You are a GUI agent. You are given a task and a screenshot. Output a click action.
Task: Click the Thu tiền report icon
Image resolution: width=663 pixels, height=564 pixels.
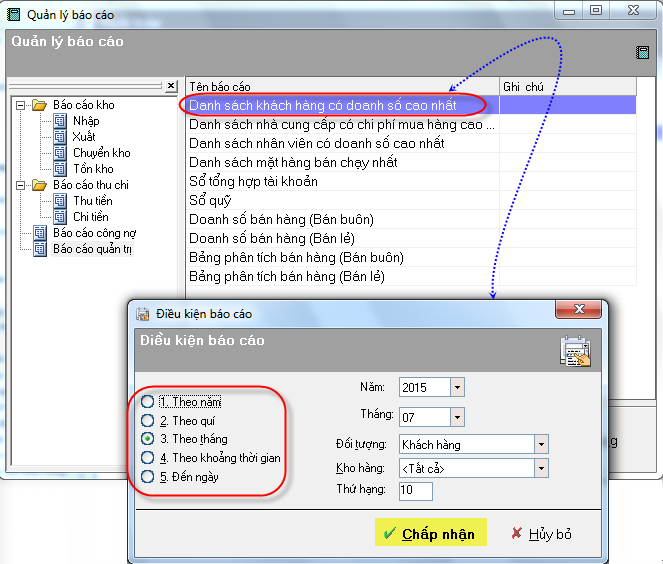click(60, 201)
